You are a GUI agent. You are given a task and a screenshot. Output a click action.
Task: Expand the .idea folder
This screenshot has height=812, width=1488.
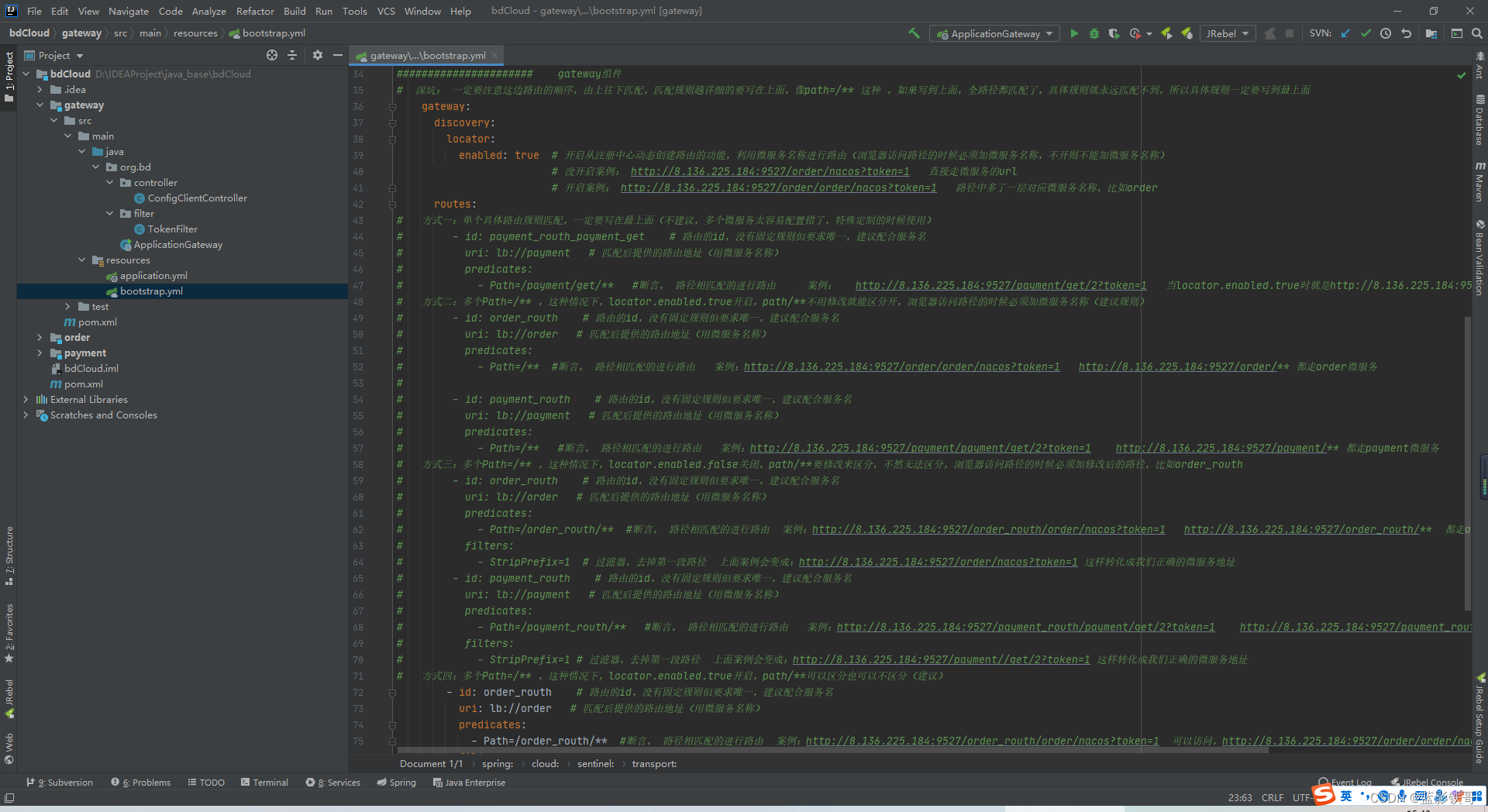40,89
